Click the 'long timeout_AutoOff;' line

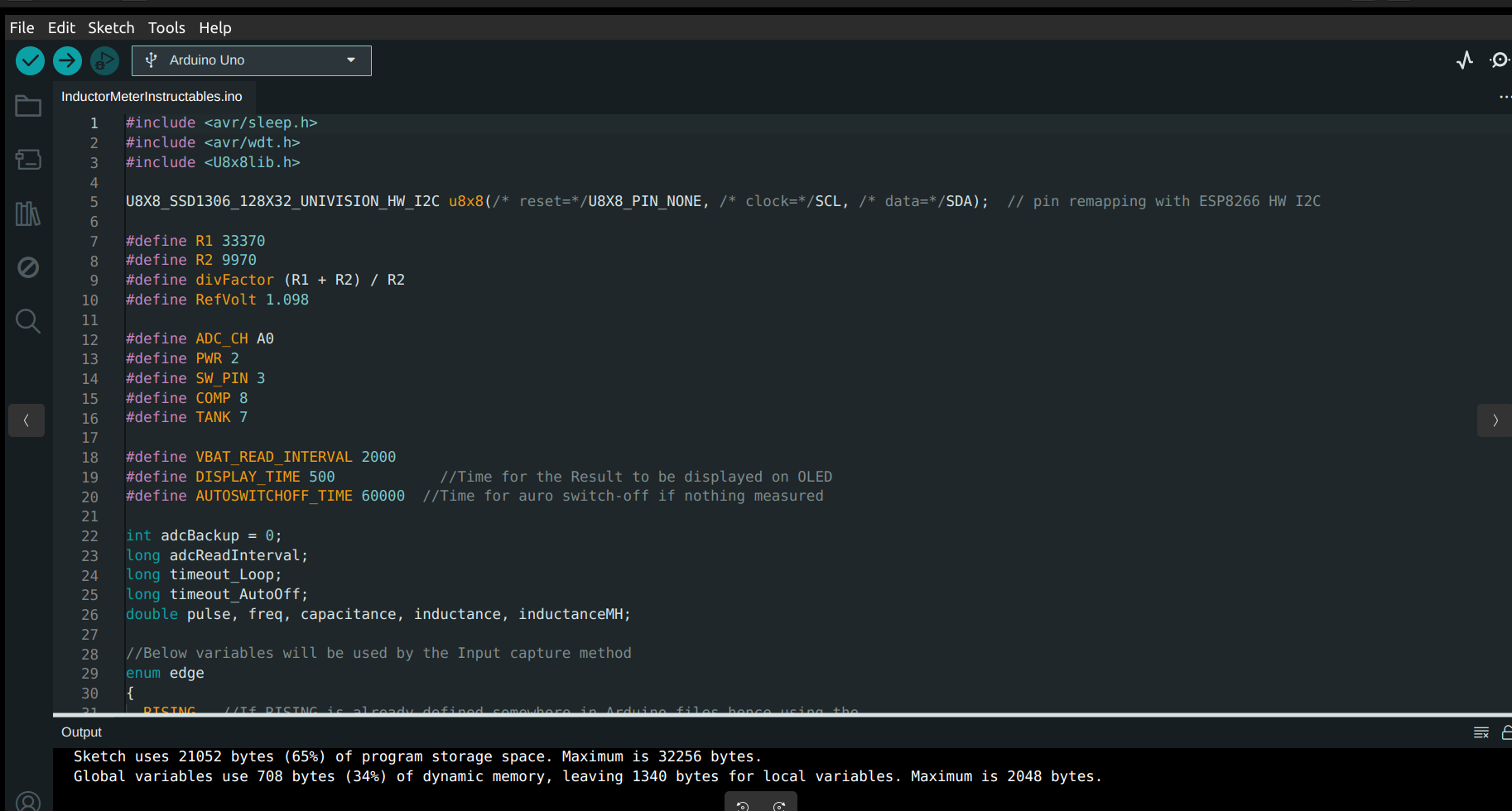click(217, 594)
